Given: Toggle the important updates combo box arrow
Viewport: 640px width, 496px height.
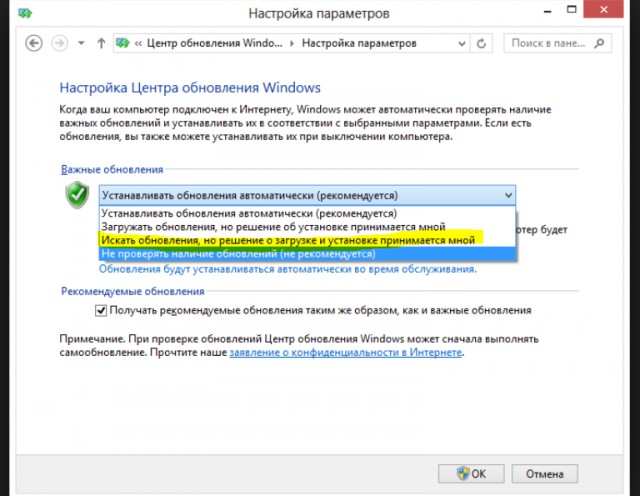Looking at the screenshot, I should [508, 195].
